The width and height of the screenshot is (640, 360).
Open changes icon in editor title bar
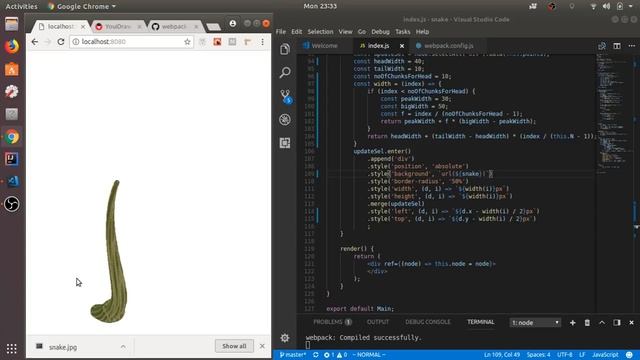(602, 46)
